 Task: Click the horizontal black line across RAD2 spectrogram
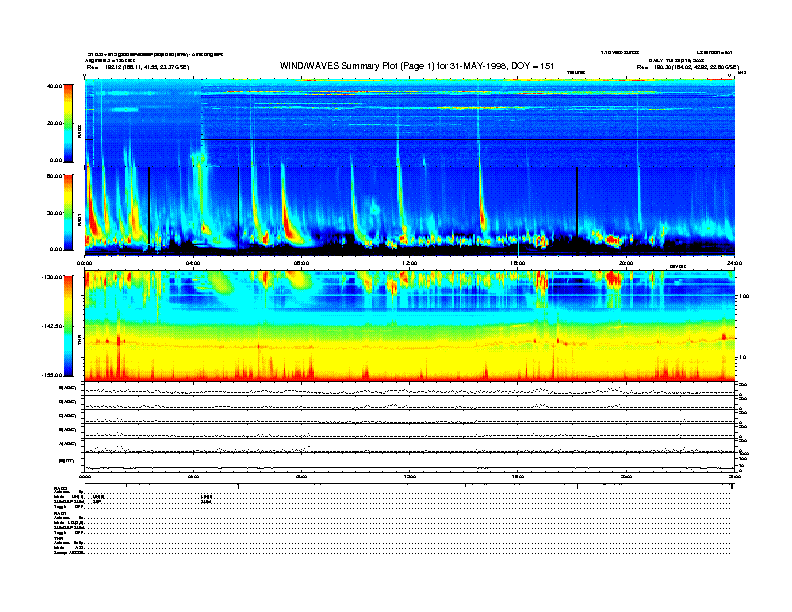click(x=468, y=139)
